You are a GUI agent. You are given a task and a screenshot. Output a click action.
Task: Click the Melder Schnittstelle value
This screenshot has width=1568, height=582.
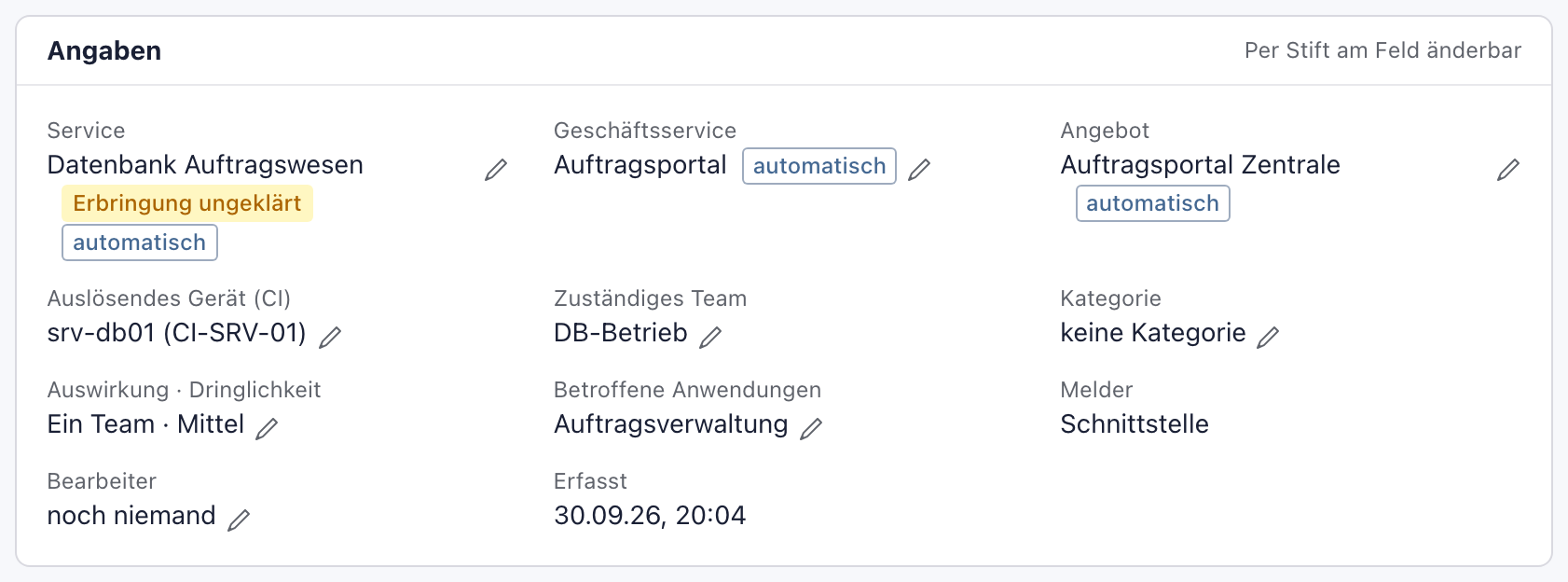[x=1135, y=424]
